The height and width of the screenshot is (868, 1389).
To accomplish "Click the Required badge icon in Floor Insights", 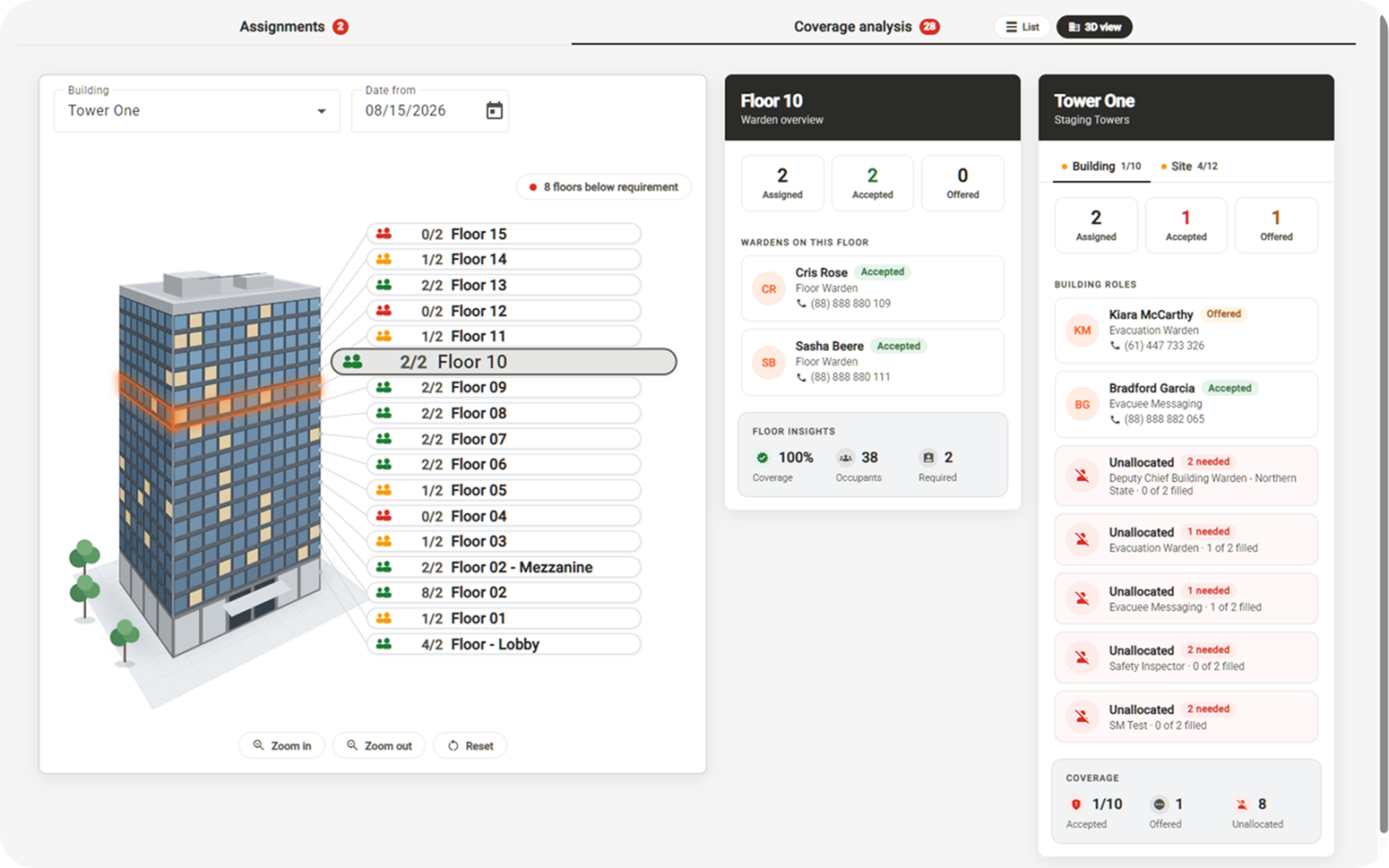I will click(928, 458).
